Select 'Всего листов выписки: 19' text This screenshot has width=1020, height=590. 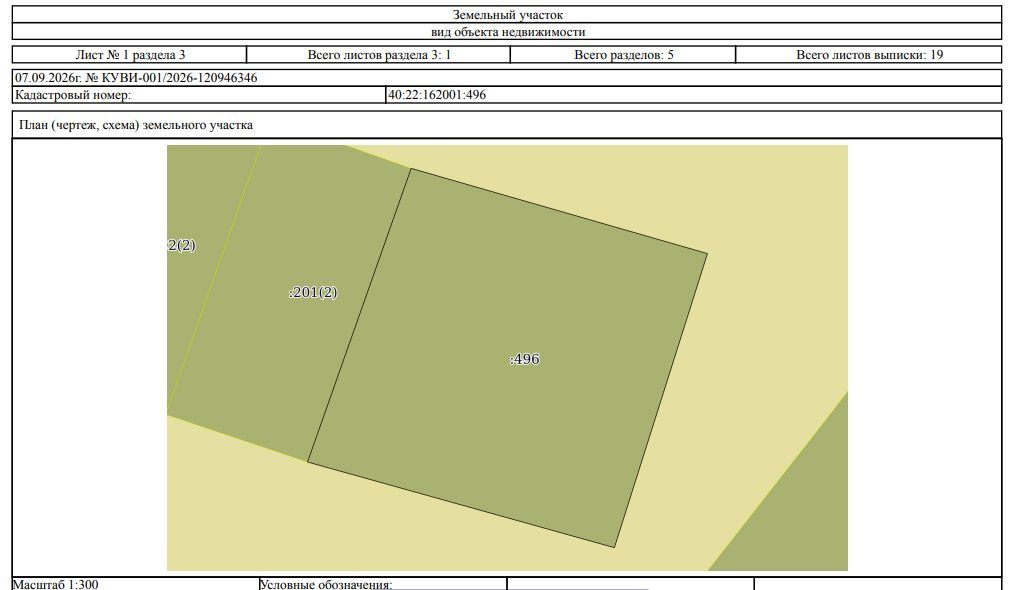pos(869,55)
